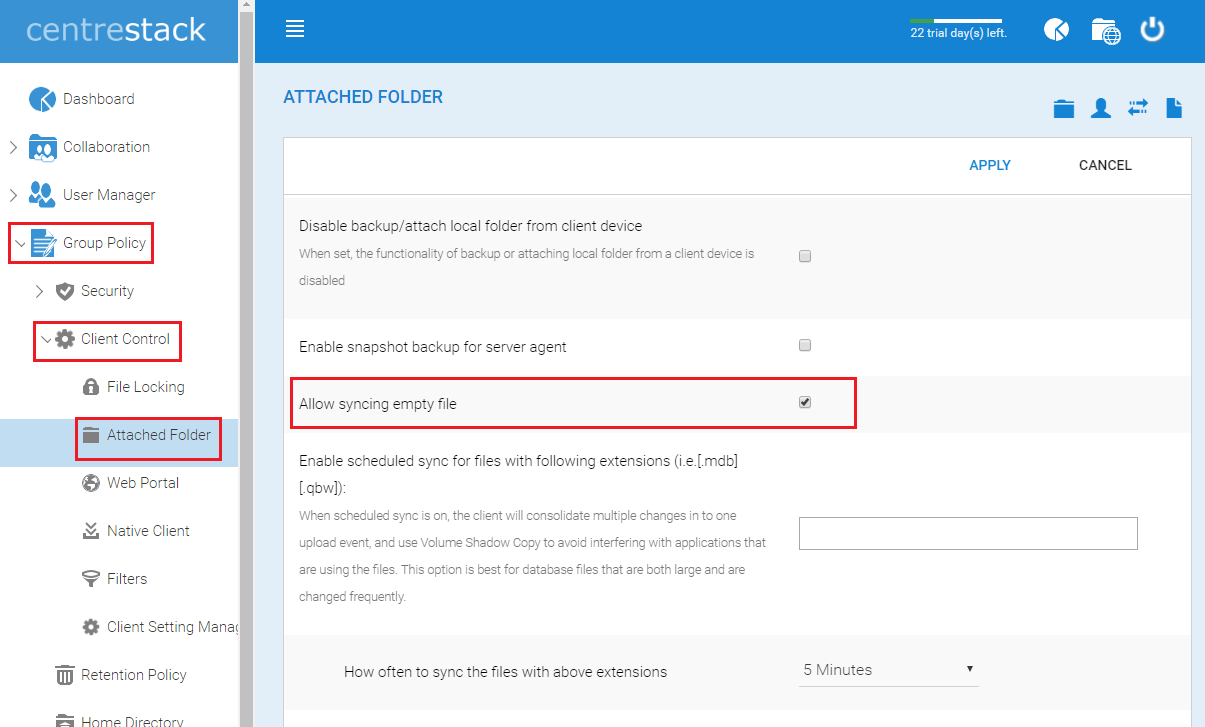Click the centrestack logo

point(116,30)
